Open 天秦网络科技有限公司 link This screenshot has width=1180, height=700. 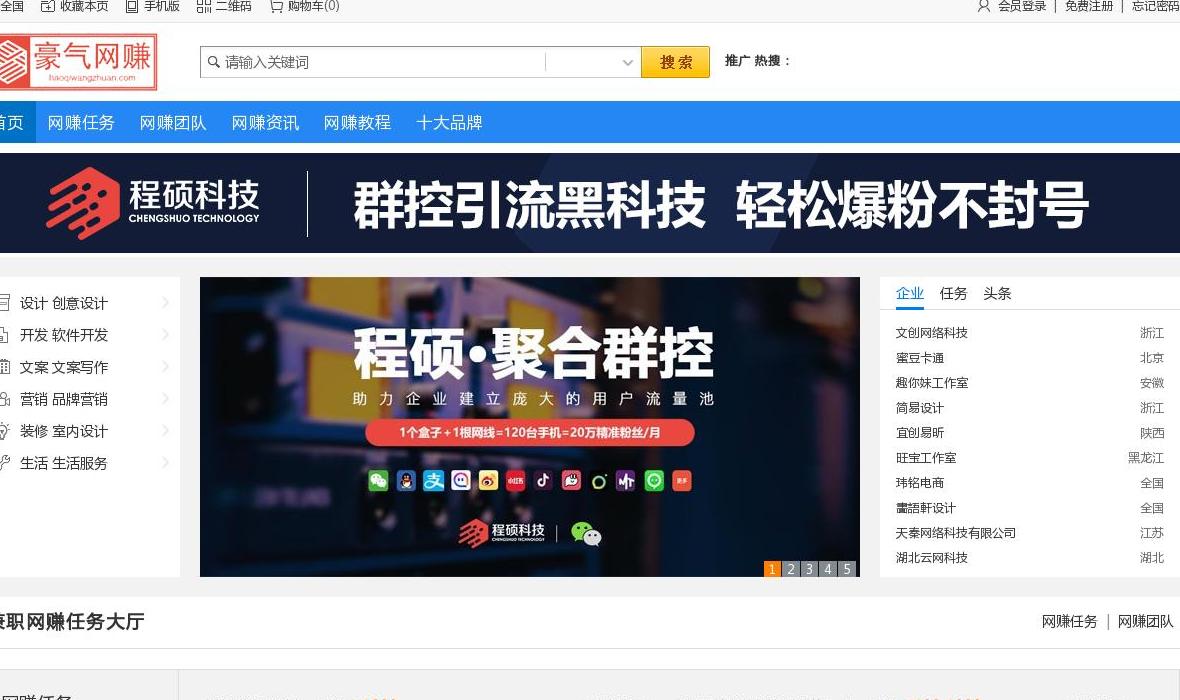click(x=956, y=533)
